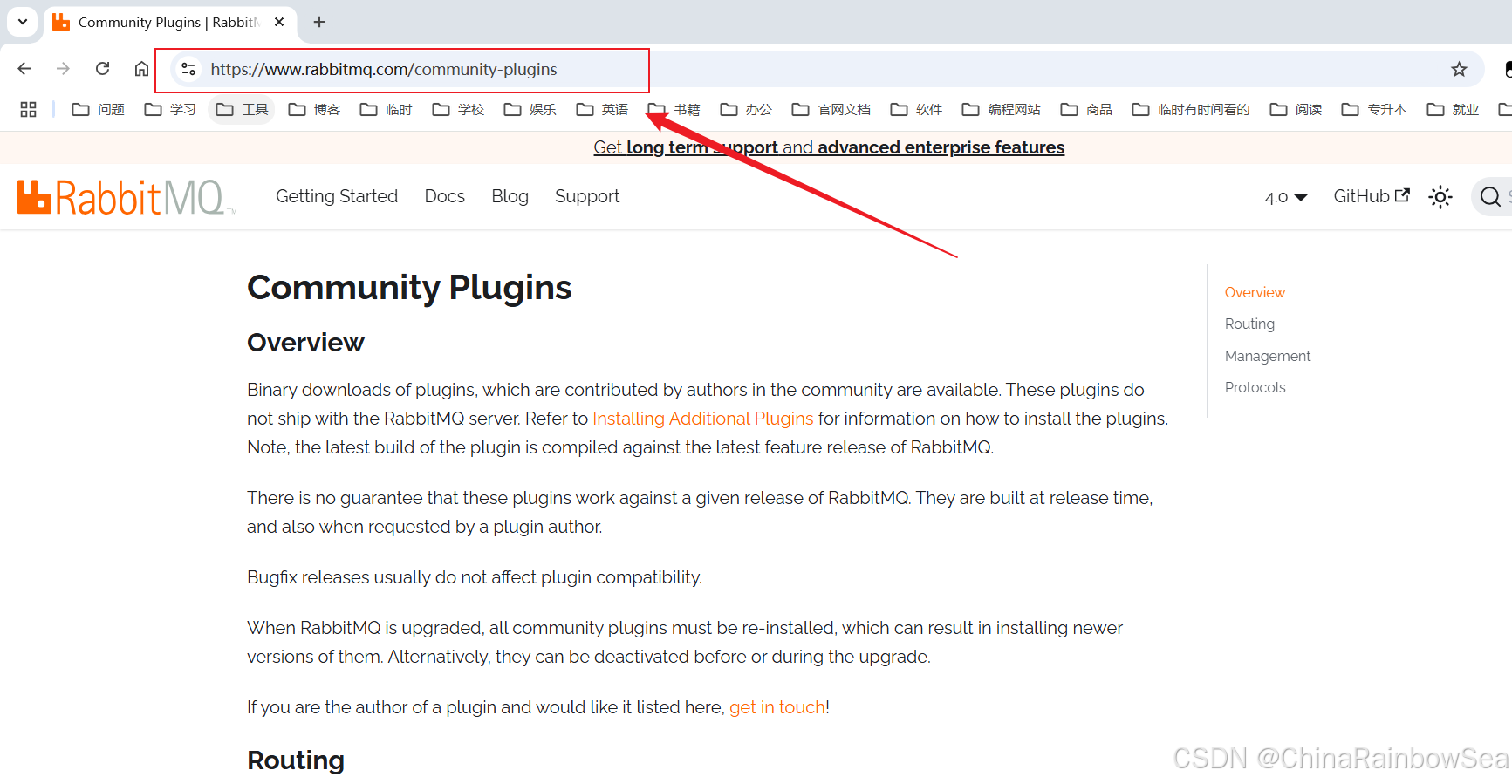Screen dimensions: 1512x784
Task: Open the 娱乐 bookmark folder
Action: (x=530, y=109)
